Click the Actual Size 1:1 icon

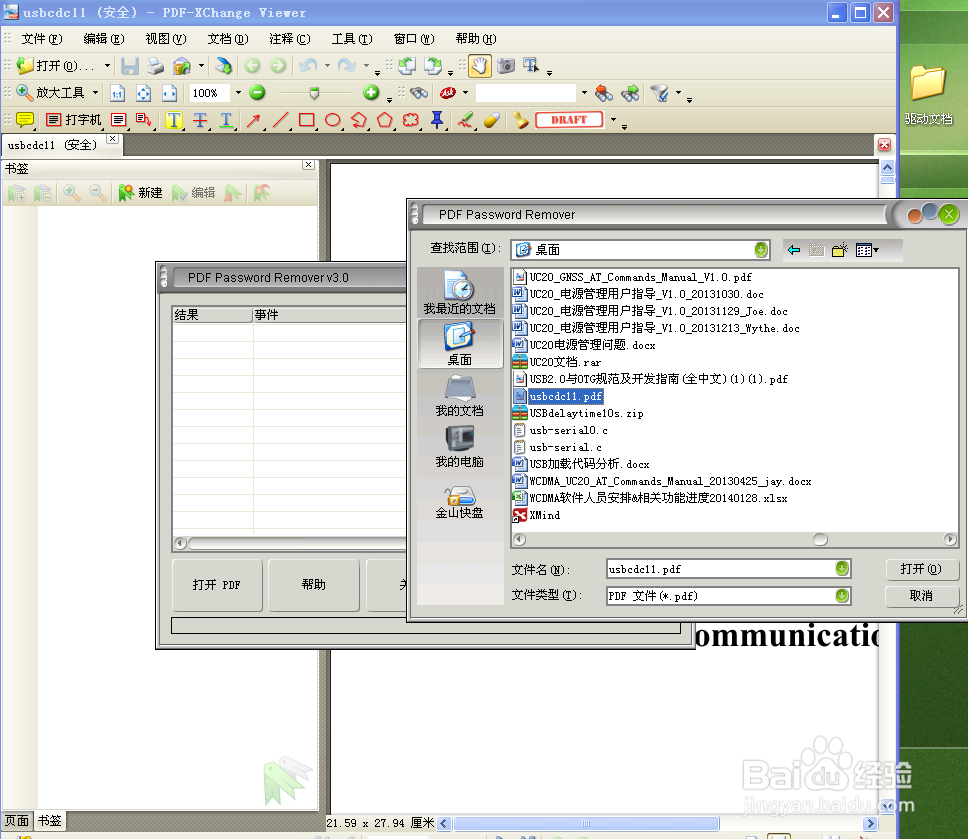click(117, 93)
